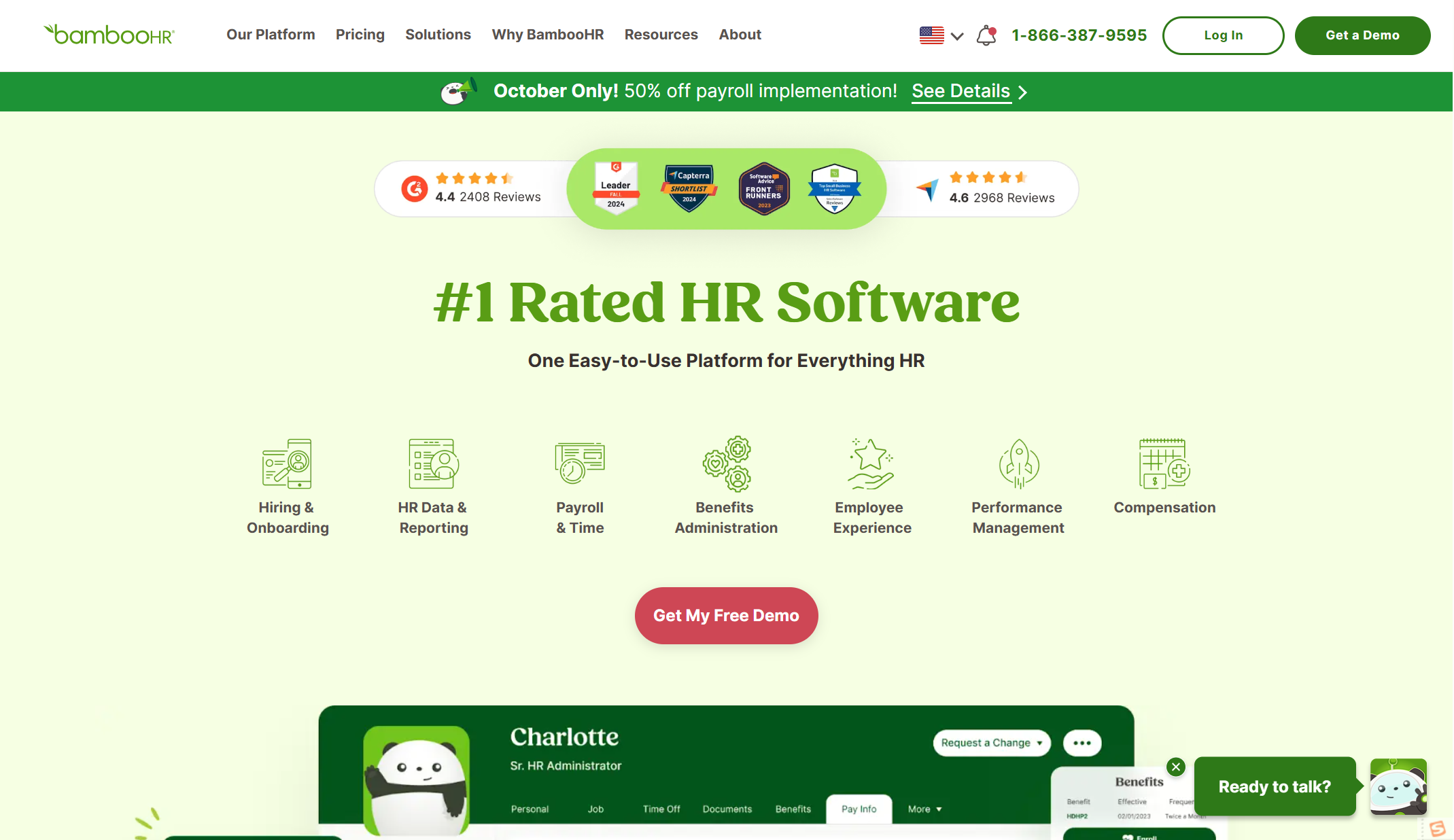Open the Pricing menu item
This screenshot has width=1454, height=840.
(360, 35)
